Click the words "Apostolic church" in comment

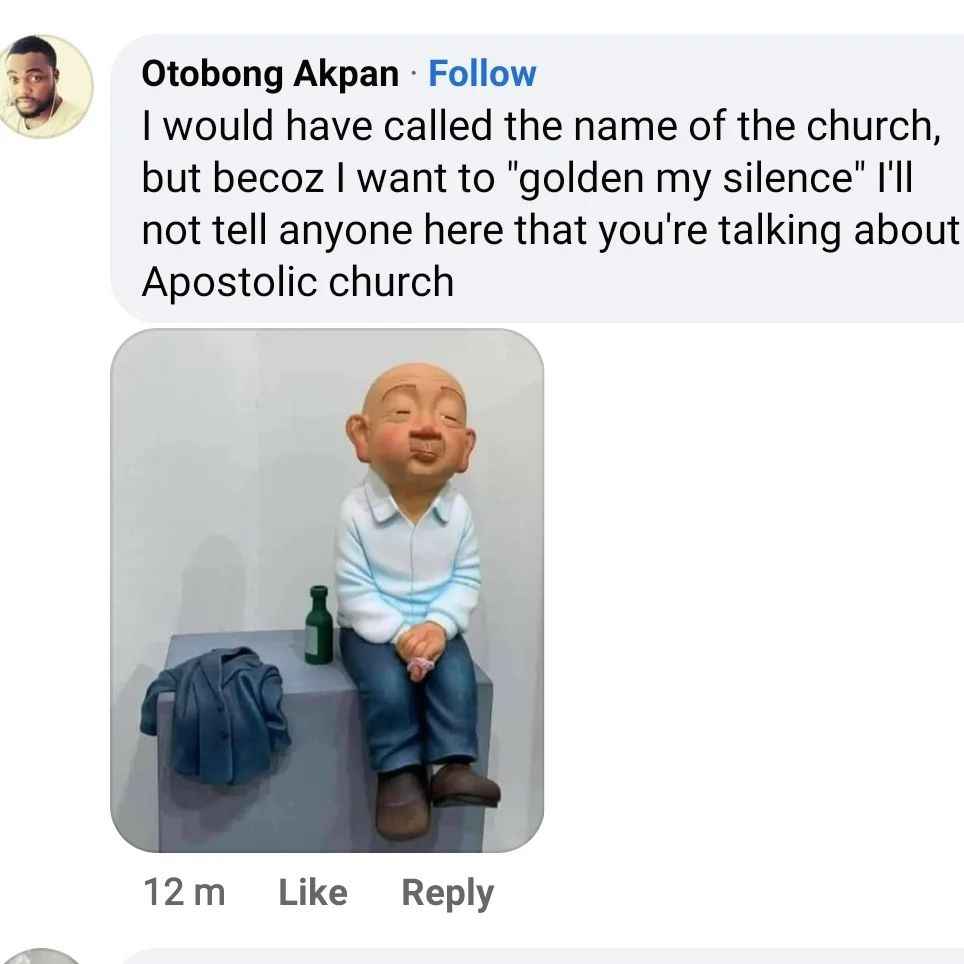(298, 282)
